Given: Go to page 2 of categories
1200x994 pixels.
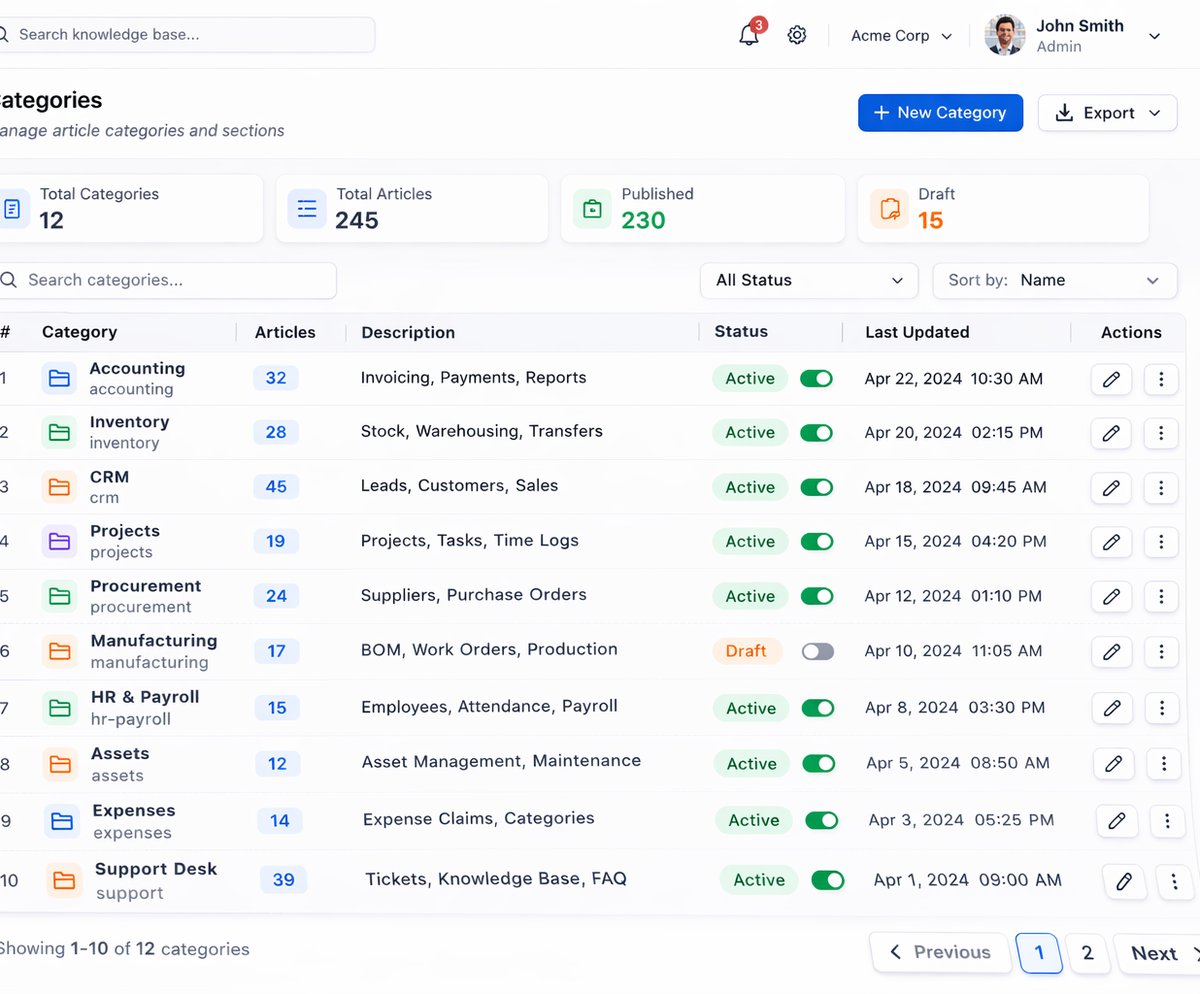Looking at the screenshot, I should 1087,953.
